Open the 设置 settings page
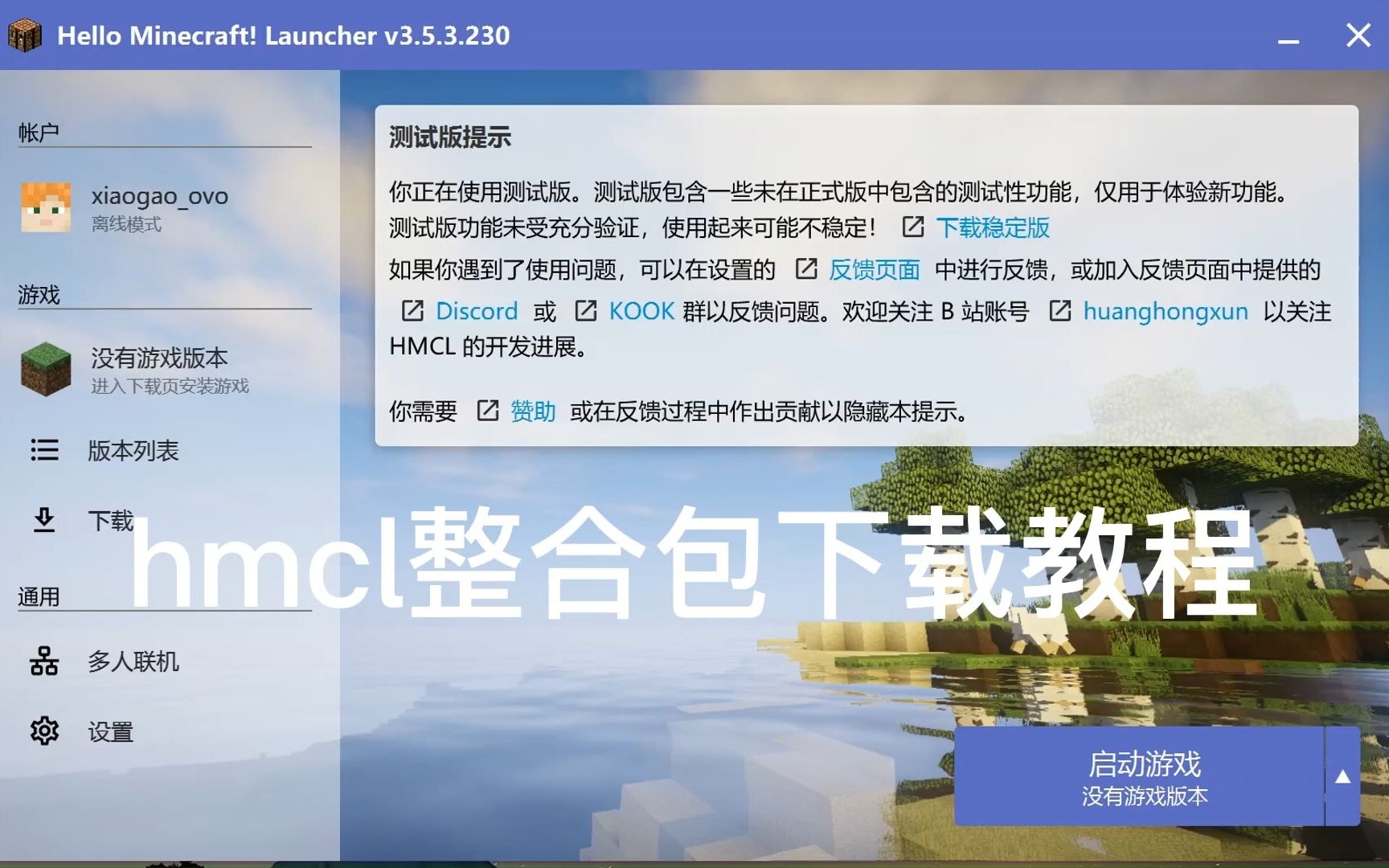Screen dimensions: 1389x868 (x=165, y=731)
